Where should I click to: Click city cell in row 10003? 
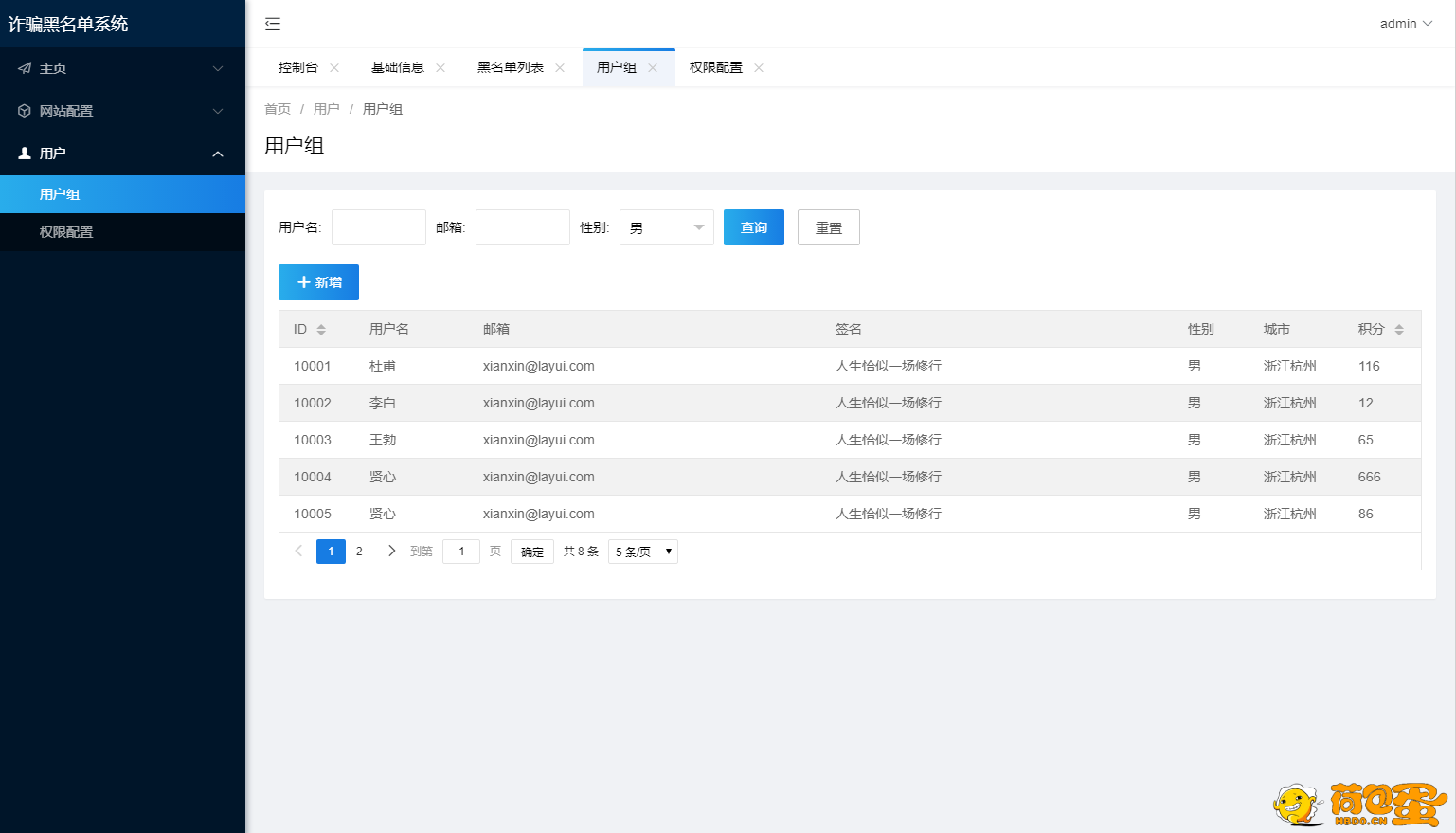(1290, 440)
